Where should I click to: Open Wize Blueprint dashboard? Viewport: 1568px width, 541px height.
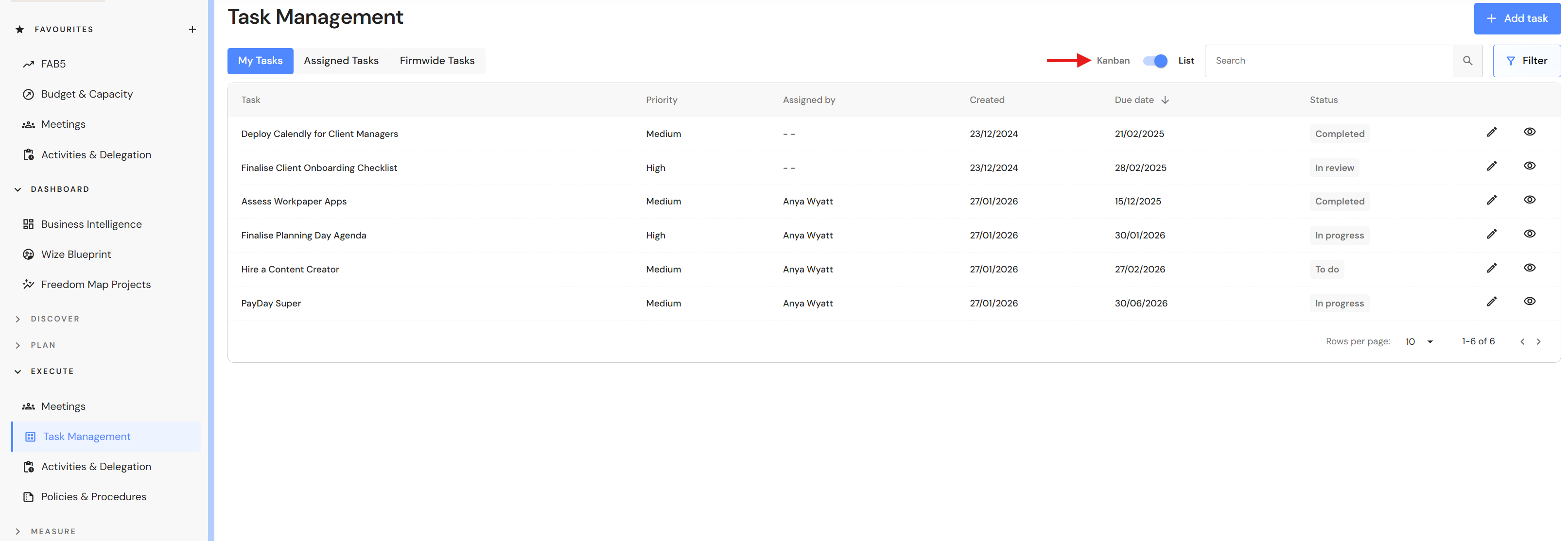click(75, 254)
